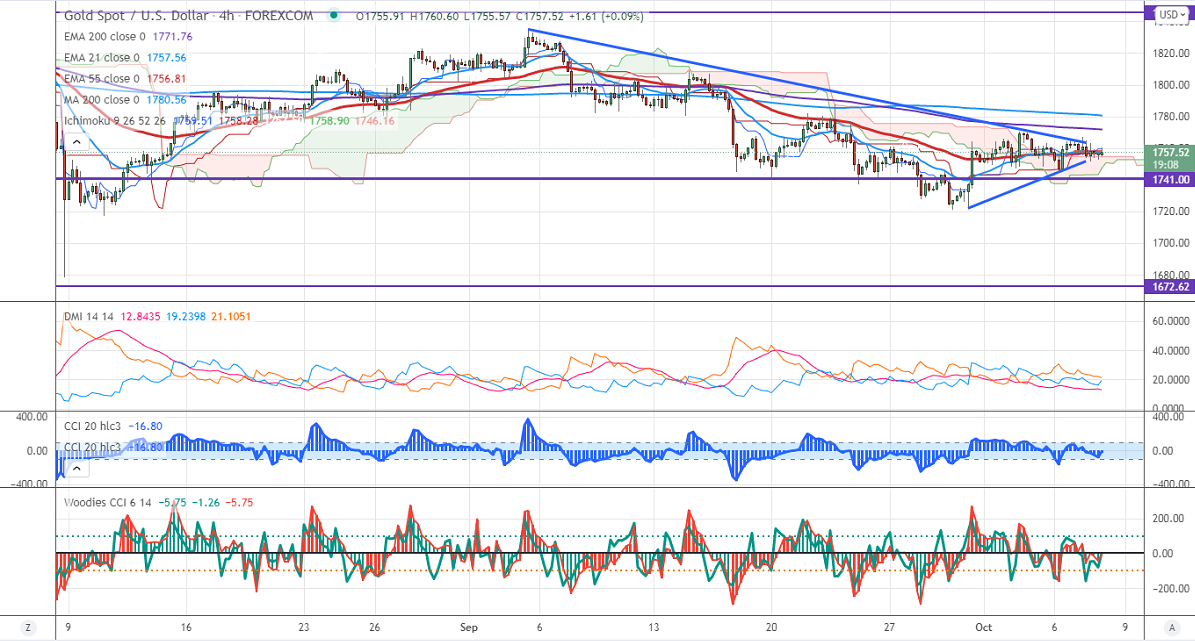The width and height of the screenshot is (1195, 641).
Task: Click the 1820.00 price axis label
Action: click(x=1171, y=53)
